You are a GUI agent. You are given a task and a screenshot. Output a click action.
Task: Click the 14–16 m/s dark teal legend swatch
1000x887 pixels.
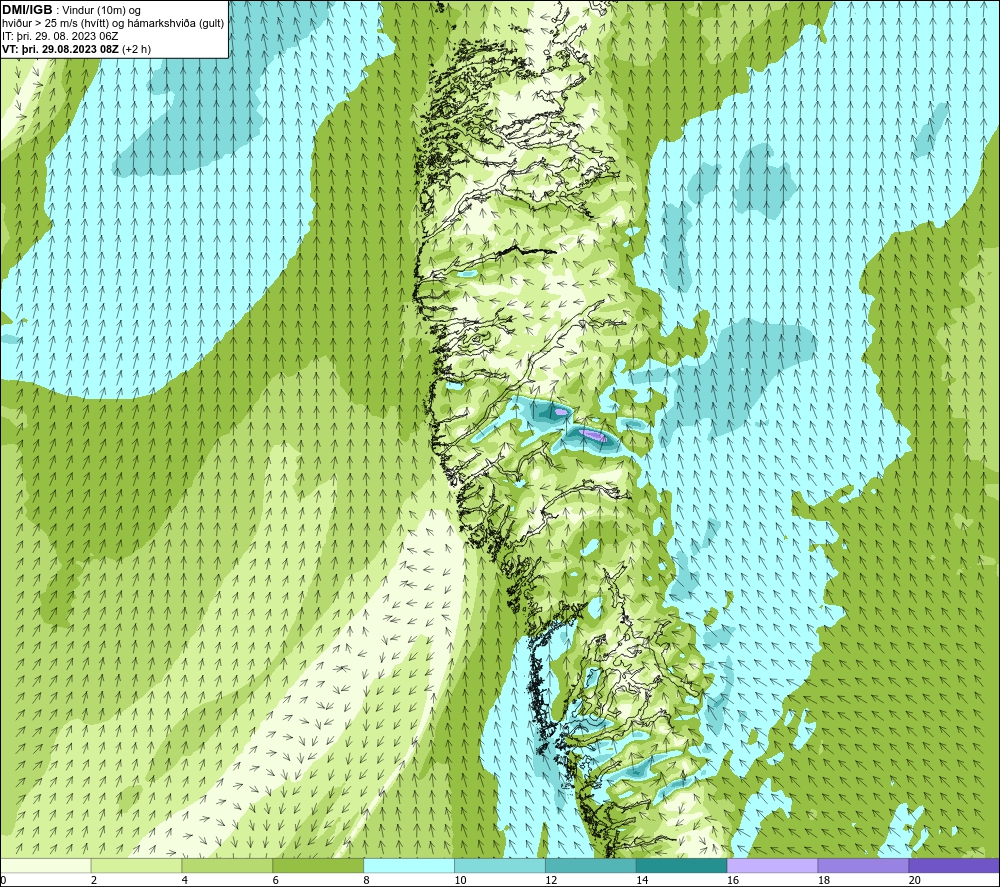click(682, 865)
